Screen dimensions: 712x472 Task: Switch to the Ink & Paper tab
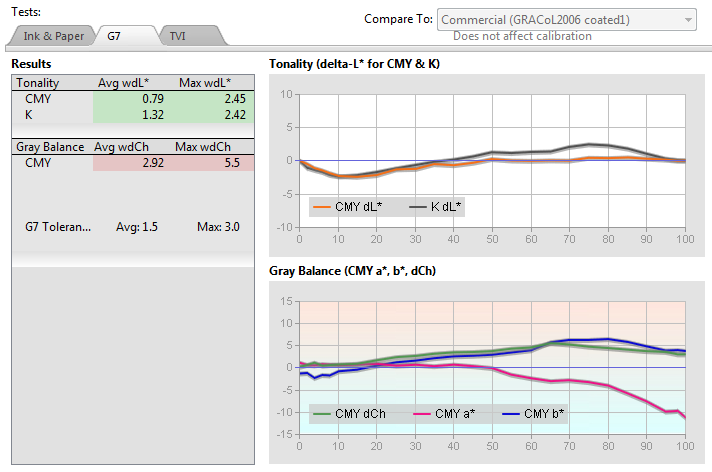54,36
